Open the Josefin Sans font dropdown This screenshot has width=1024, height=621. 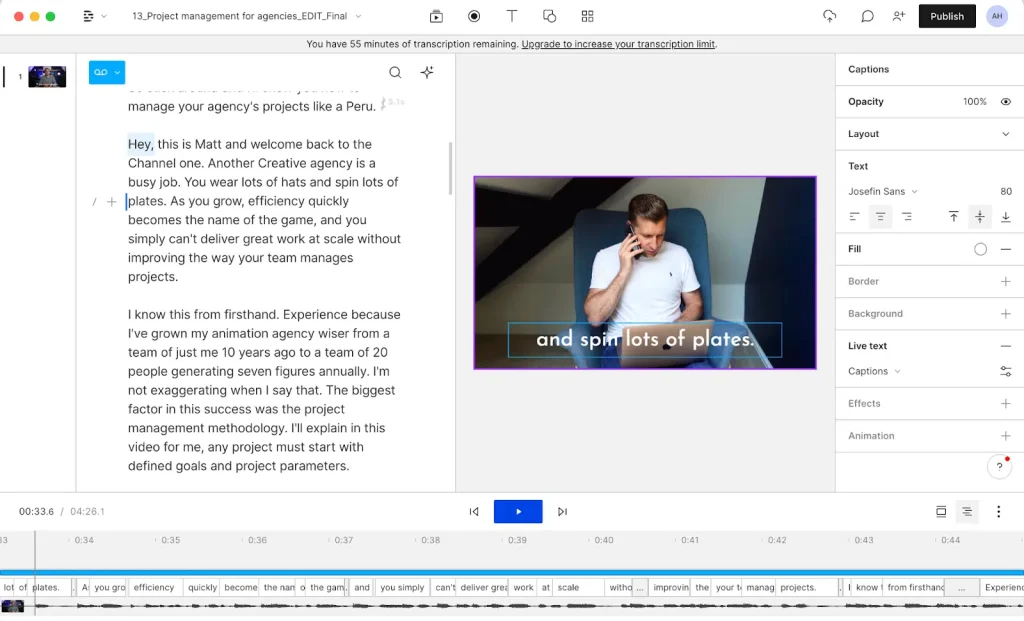pyautogui.click(x=883, y=191)
